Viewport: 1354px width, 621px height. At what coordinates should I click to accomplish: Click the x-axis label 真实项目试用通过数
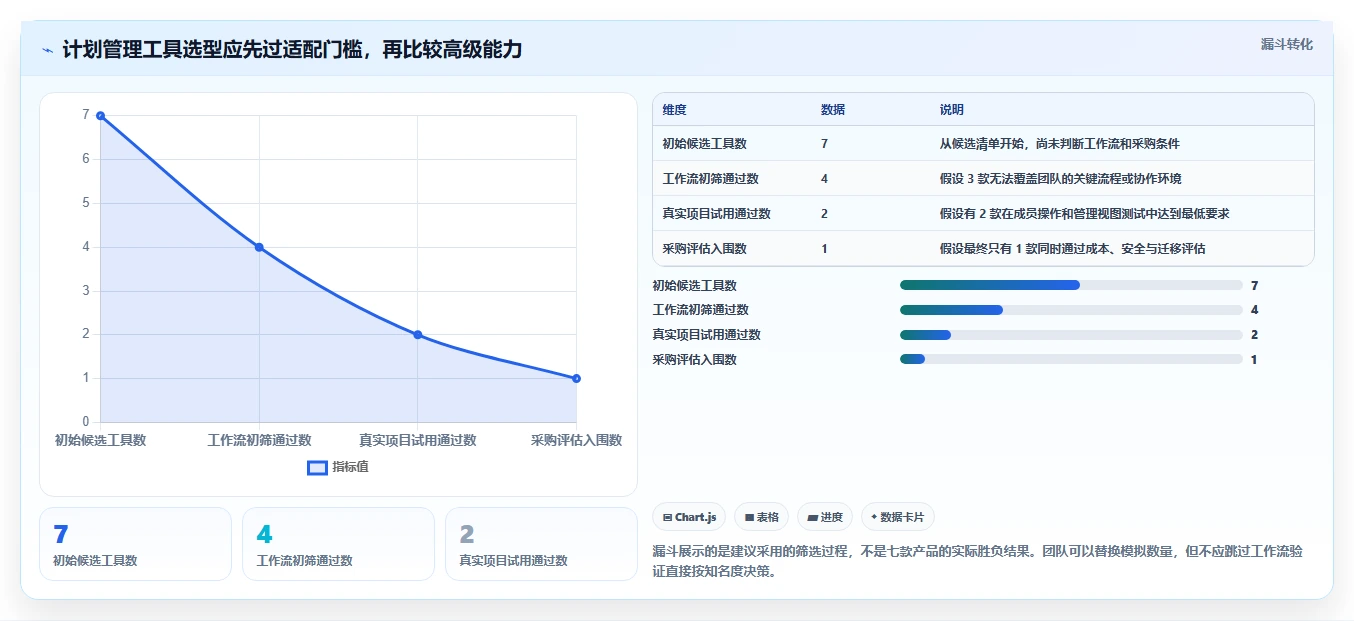(418, 440)
